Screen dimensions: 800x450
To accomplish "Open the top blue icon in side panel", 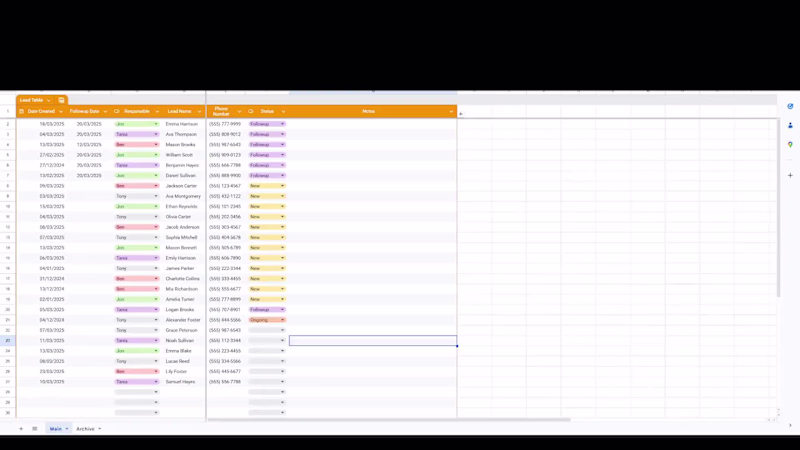I will pos(790,106).
